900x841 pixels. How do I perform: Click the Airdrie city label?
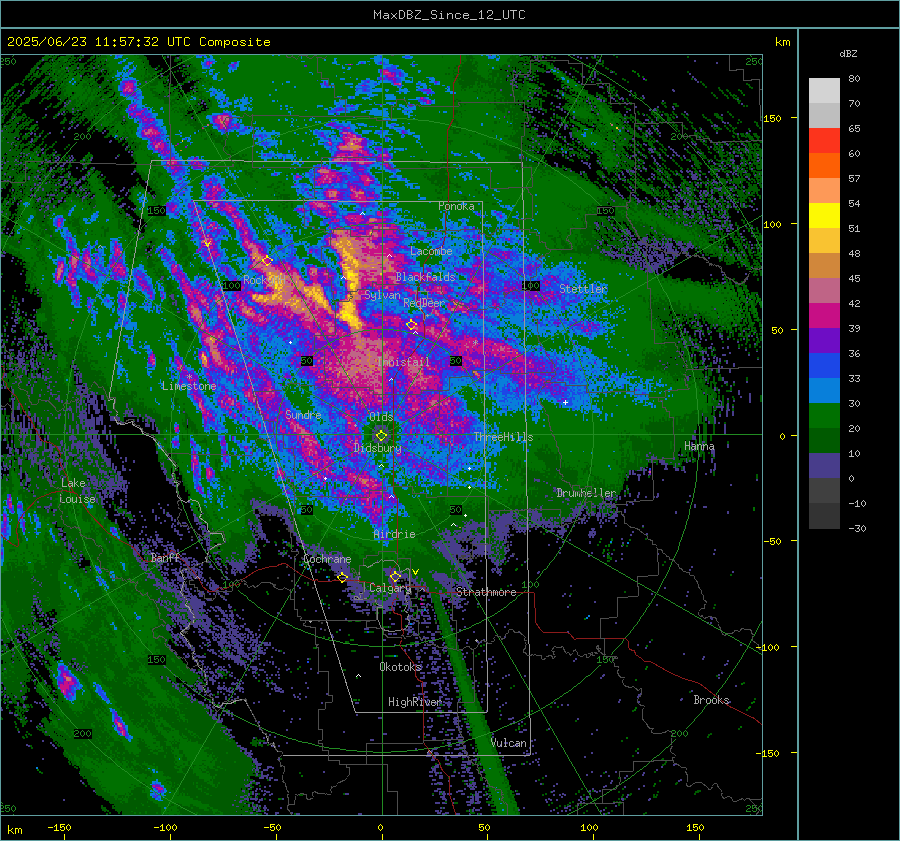[x=394, y=534]
